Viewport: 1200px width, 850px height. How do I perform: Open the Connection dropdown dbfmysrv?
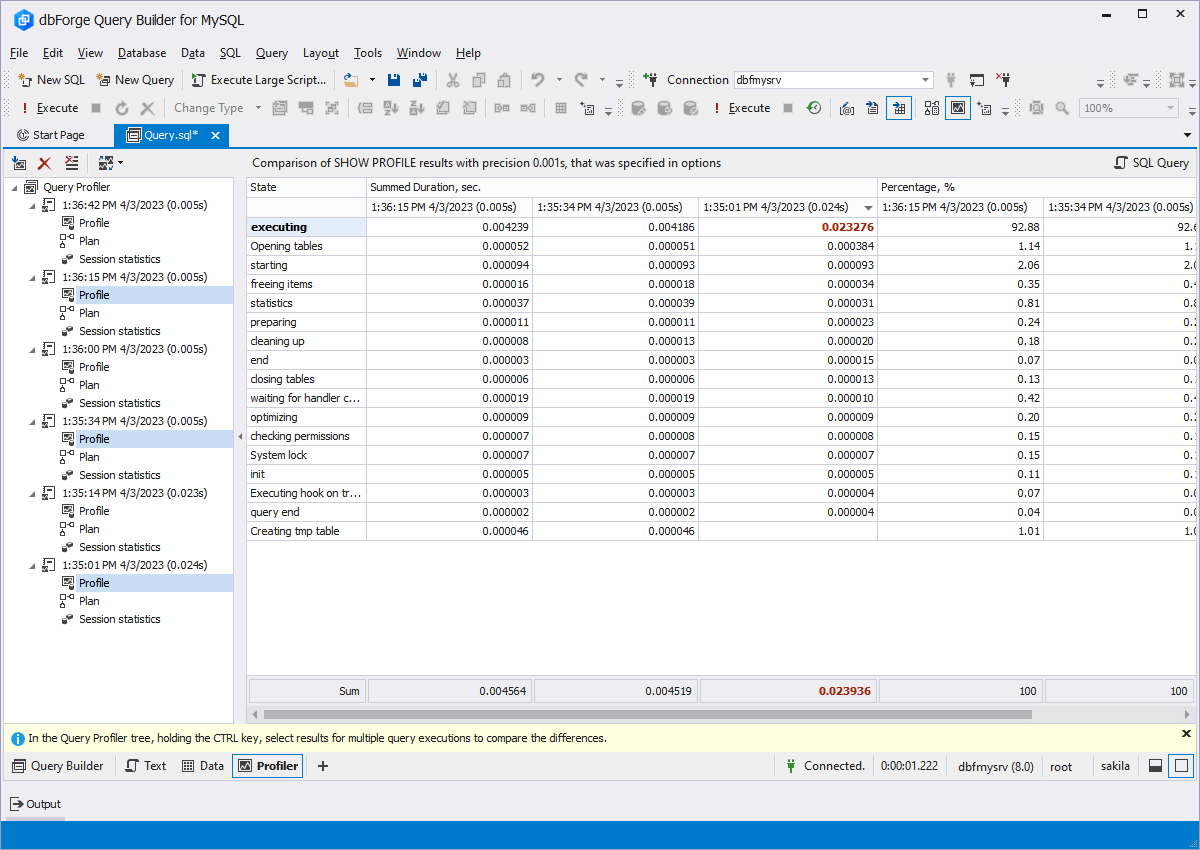click(925, 80)
